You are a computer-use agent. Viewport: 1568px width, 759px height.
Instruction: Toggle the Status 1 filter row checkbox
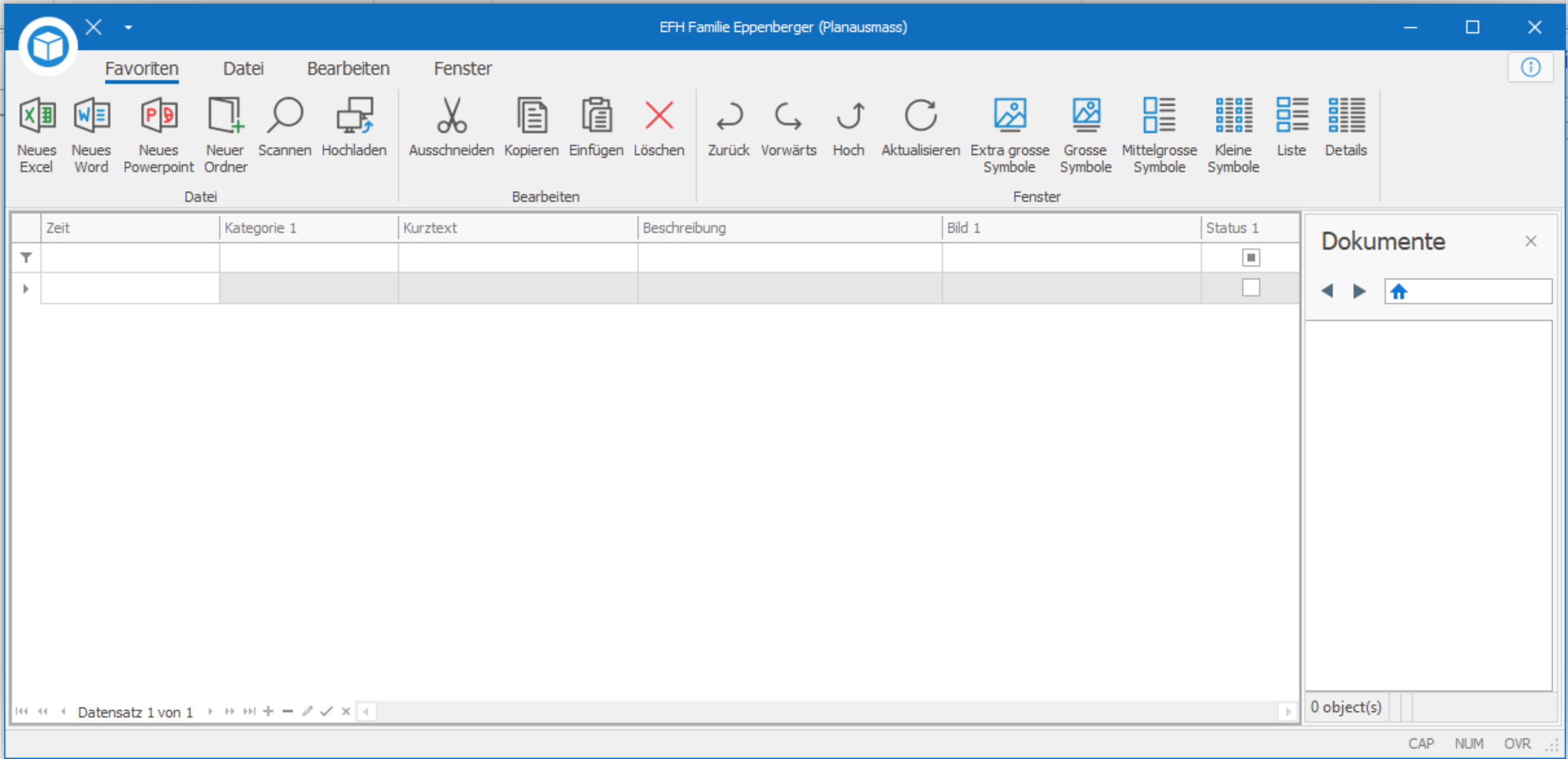[x=1251, y=257]
